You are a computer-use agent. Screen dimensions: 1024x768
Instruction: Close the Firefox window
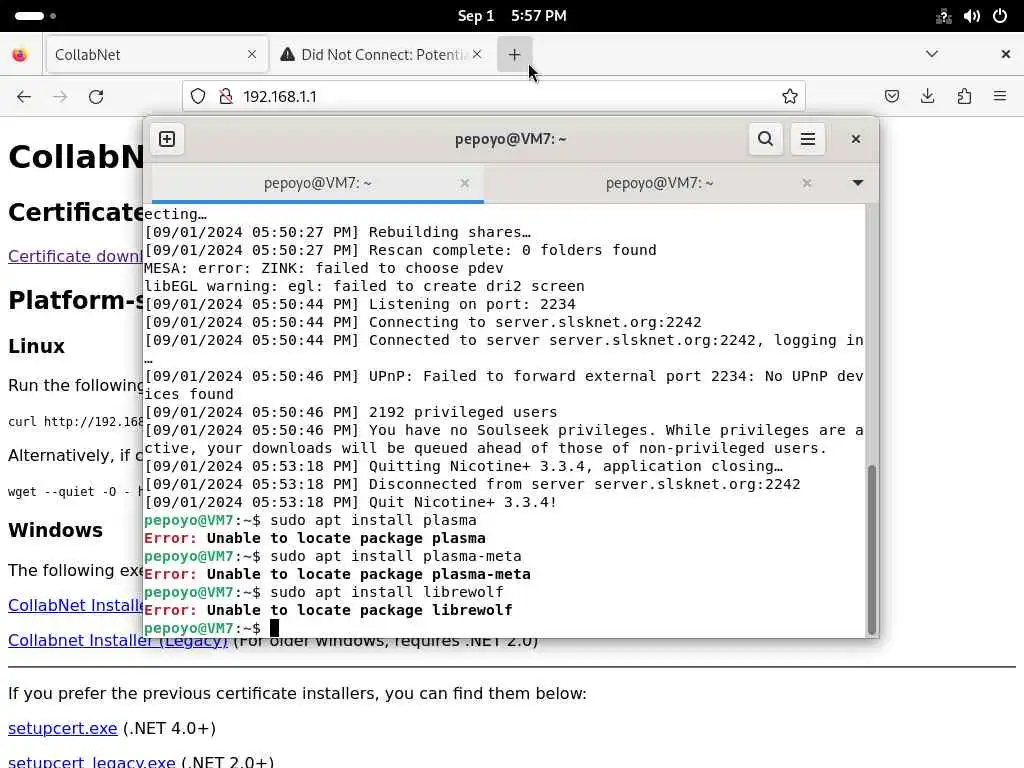point(1006,54)
